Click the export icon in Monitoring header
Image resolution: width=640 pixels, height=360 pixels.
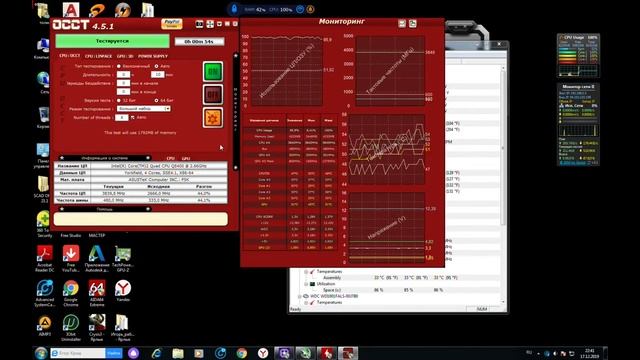[x=413, y=24]
